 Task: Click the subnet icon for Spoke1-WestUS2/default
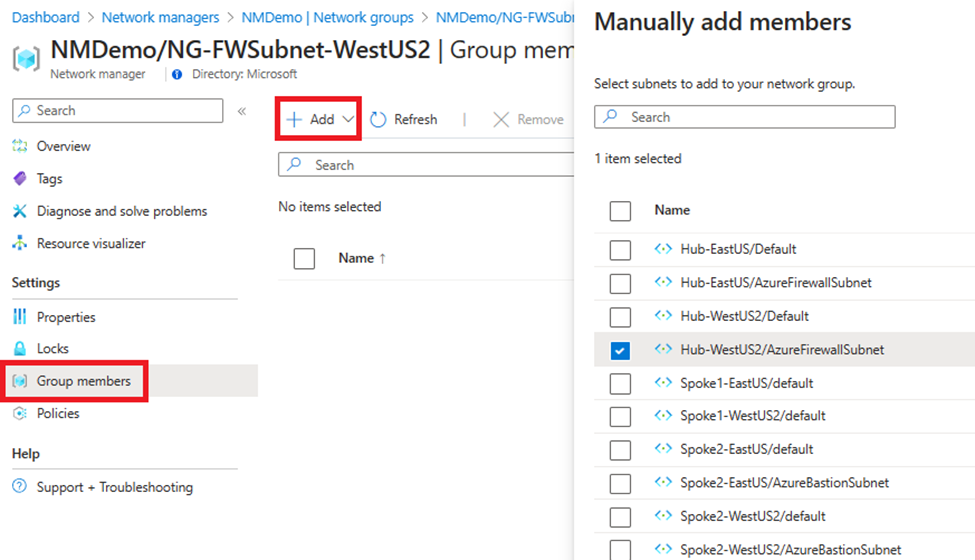663,416
